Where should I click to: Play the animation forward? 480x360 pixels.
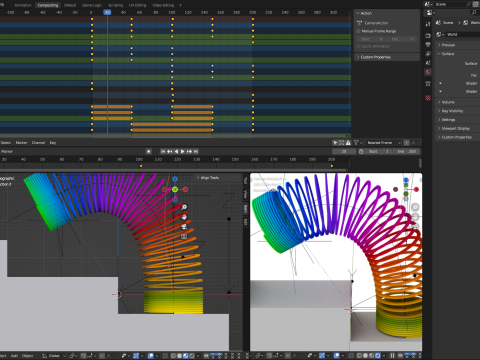click(x=183, y=151)
